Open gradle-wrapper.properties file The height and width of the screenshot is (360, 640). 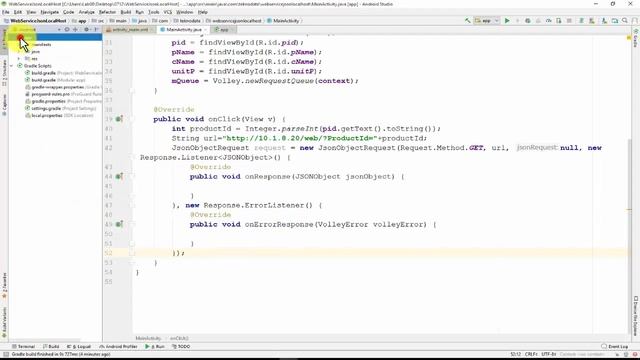click(x=63, y=87)
